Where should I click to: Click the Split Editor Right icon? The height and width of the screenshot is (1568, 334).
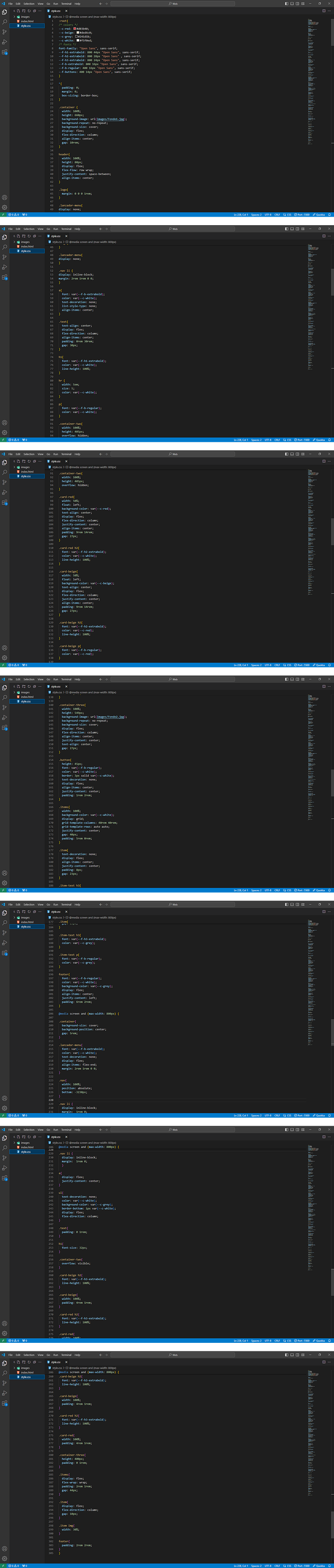click(324, 11)
